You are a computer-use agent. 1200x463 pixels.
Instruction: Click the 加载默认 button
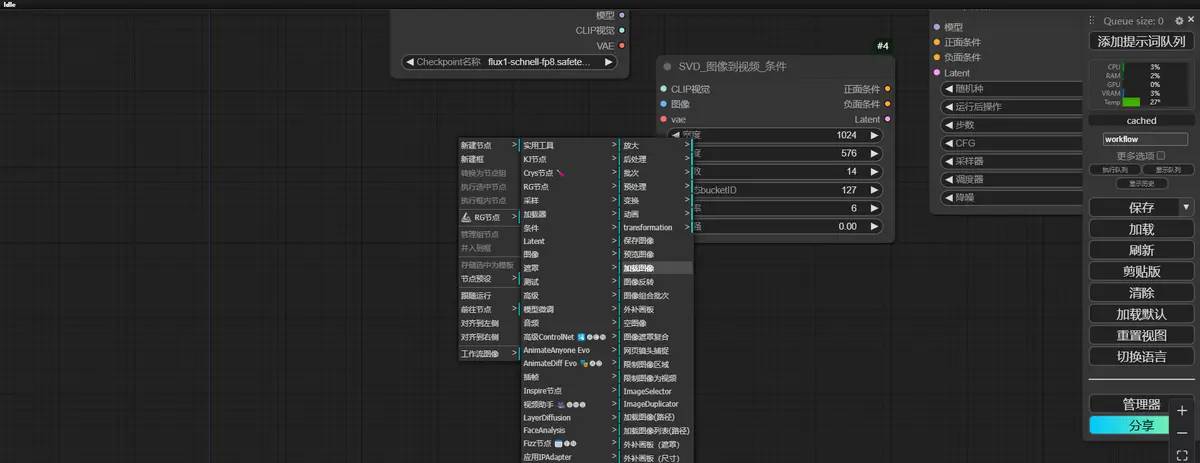pos(1141,314)
